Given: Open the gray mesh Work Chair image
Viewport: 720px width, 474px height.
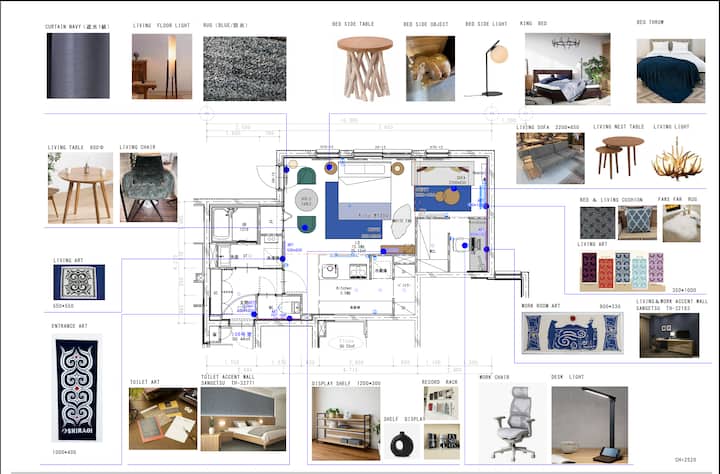Looking at the screenshot, I should (513, 423).
